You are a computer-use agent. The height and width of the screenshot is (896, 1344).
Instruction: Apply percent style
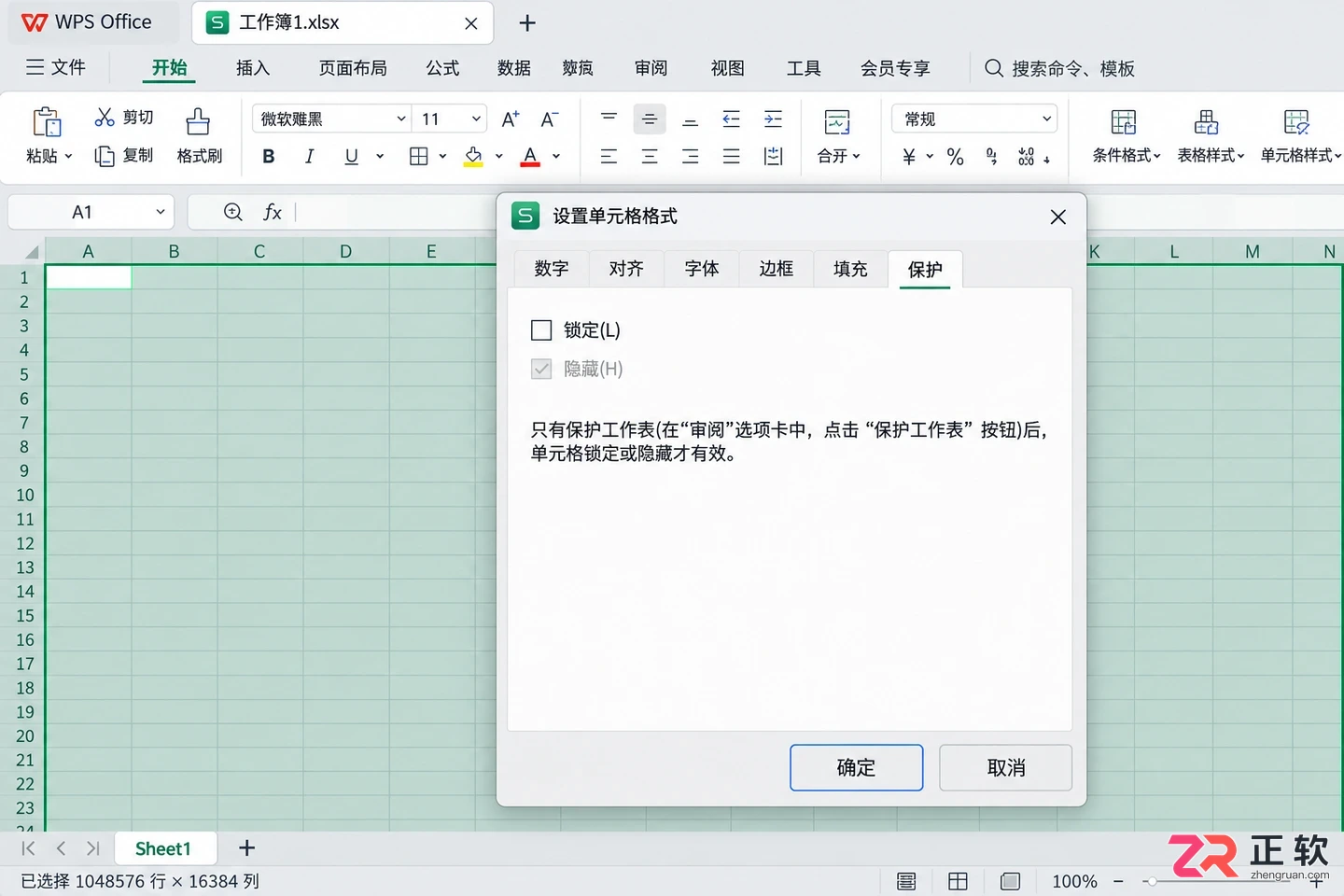pyautogui.click(x=955, y=157)
